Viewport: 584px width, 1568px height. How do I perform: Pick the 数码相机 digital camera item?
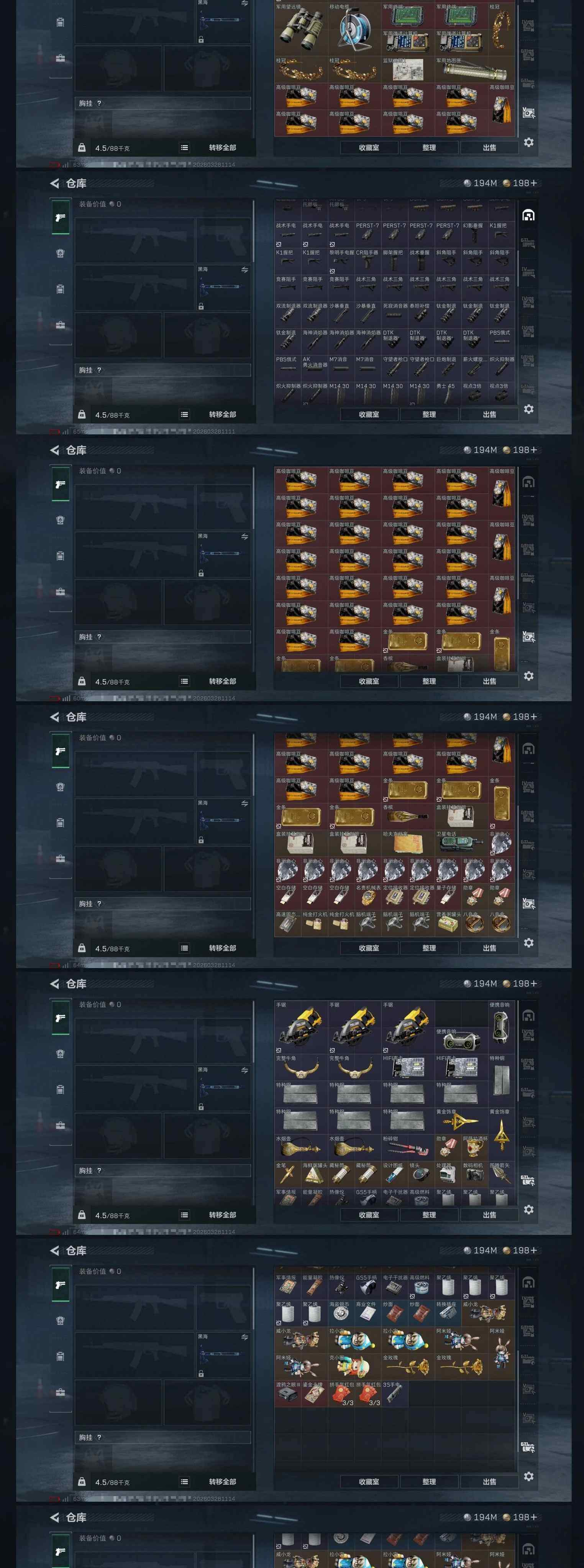click(474, 1175)
